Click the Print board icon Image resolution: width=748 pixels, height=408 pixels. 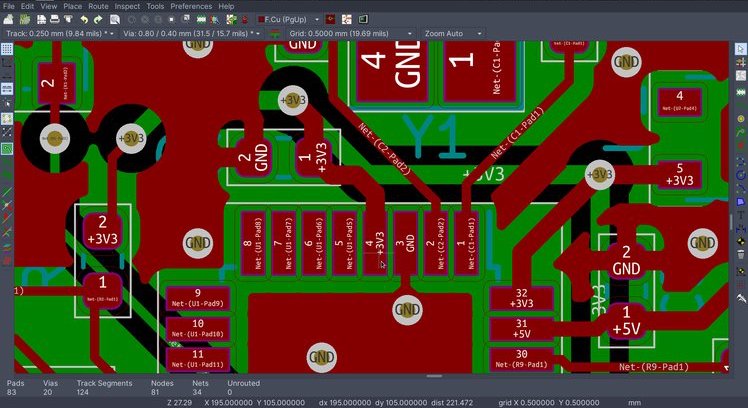pos(55,19)
